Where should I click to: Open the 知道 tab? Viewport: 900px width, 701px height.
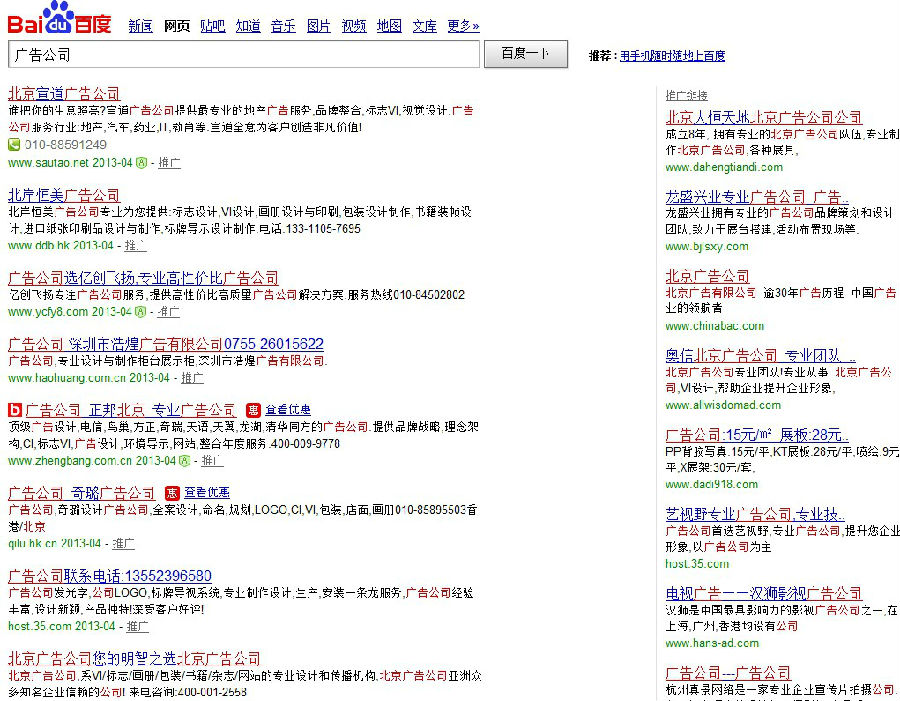[x=249, y=26]
